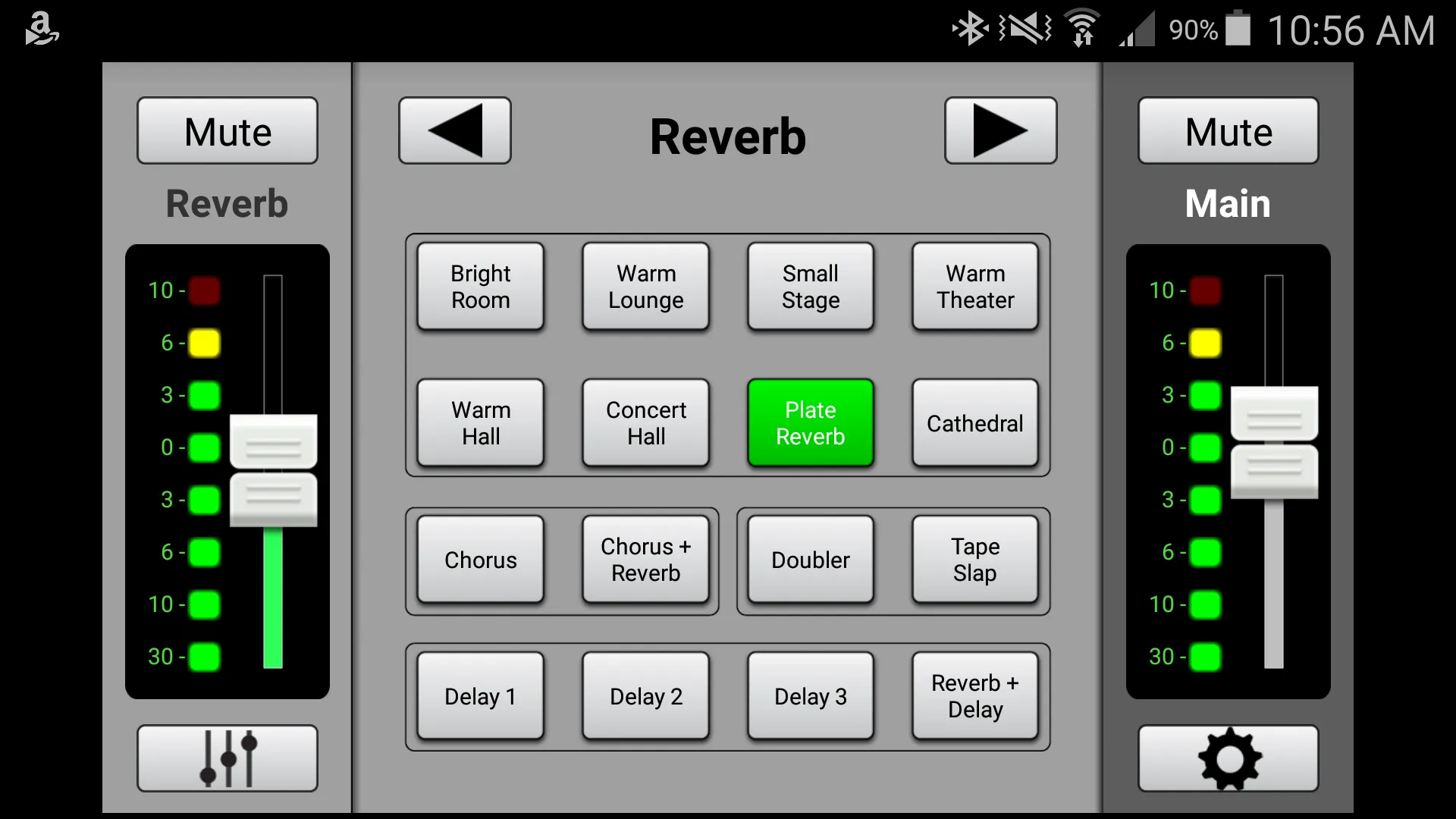Select Warm Hall reverb preset

pos(481,423)
